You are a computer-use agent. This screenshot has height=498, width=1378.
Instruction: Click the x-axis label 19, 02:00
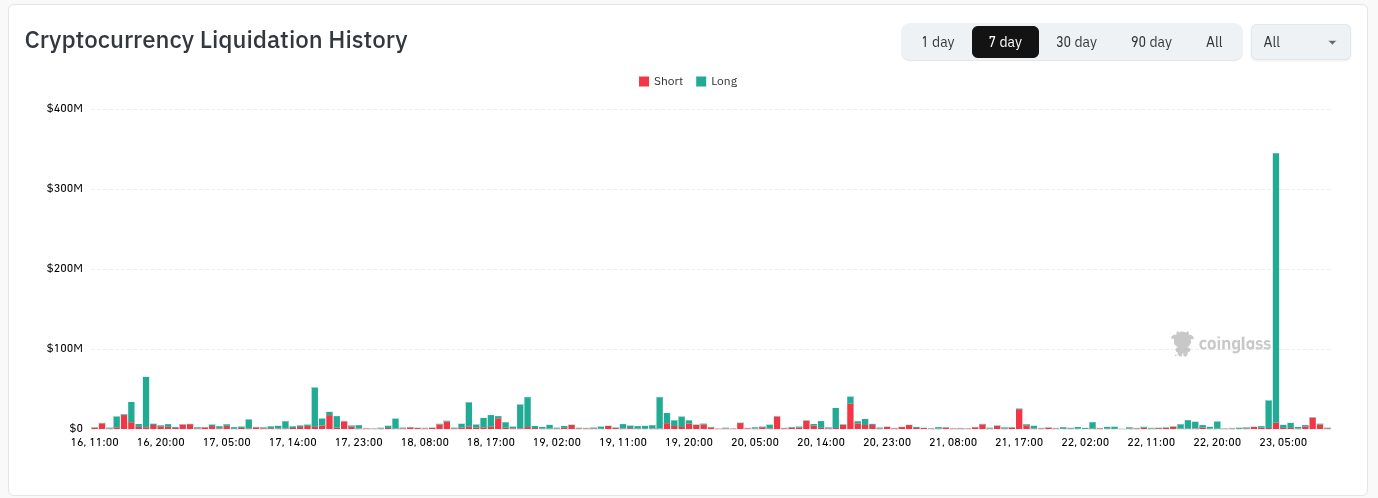pyautogui.click(x=556, y=441)
